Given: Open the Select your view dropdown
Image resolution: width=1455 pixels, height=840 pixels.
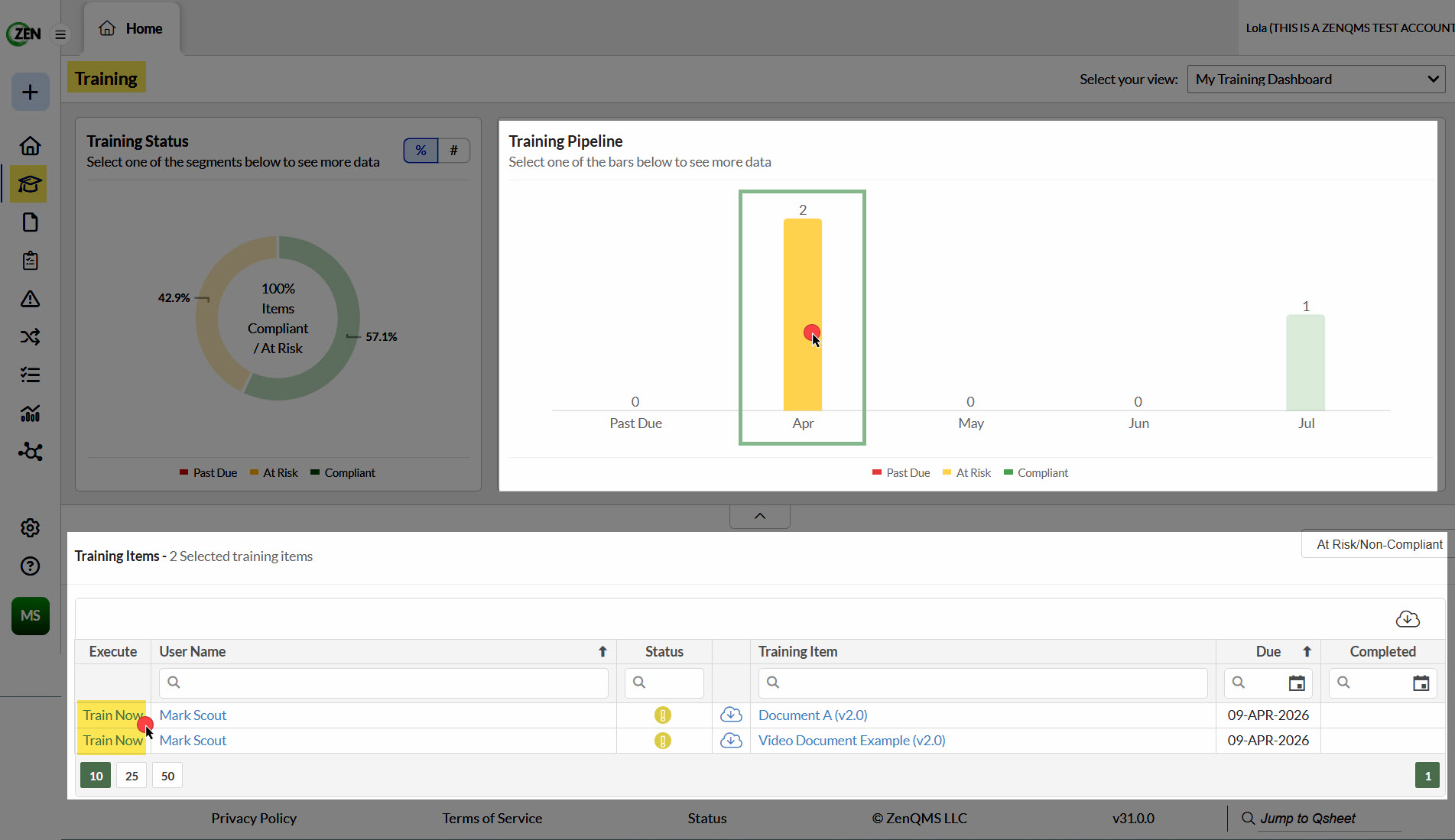Looking at the screenshot, I should (1316, 79).
